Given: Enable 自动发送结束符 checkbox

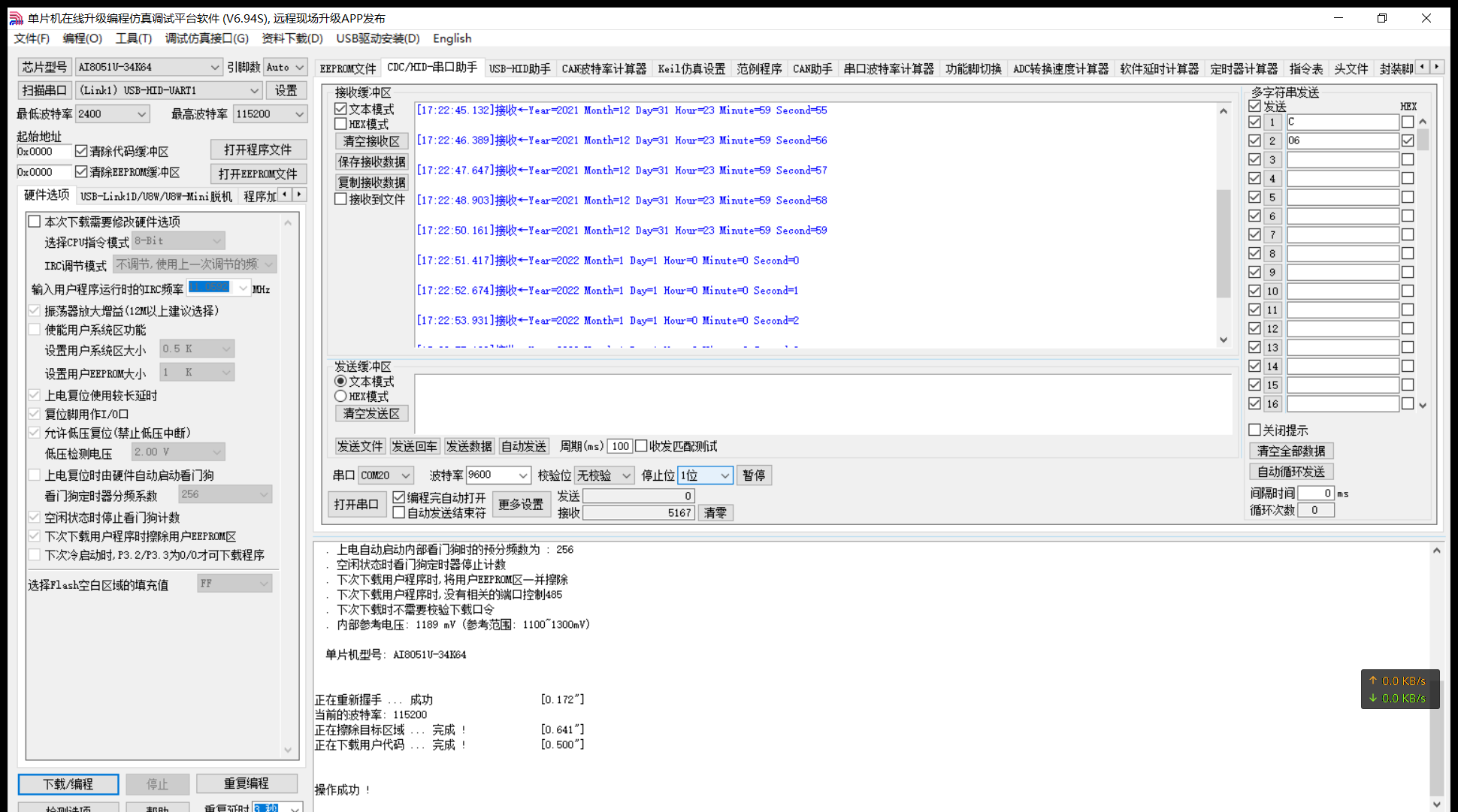Looking at the screenshot, I should click(x=399, y=512).
